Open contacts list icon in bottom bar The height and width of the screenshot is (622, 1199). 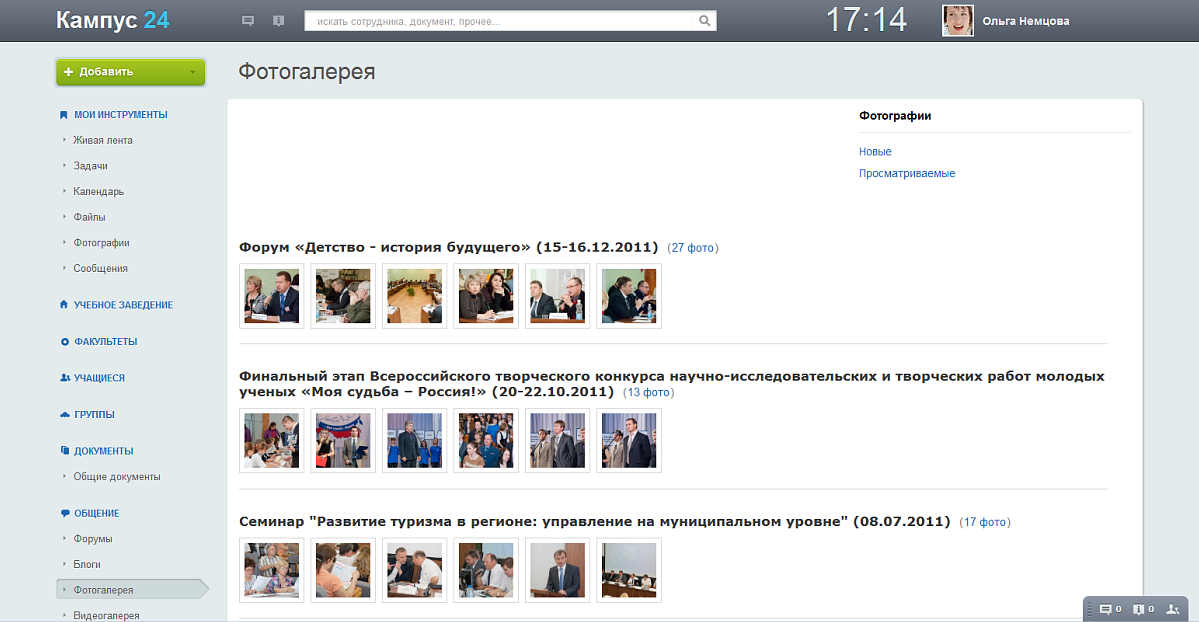1173,609
